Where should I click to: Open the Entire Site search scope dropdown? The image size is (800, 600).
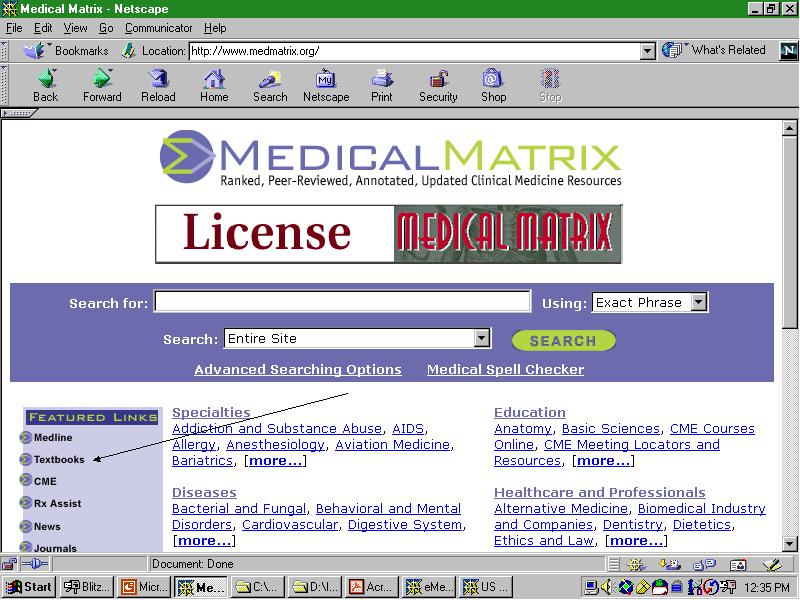481,338
